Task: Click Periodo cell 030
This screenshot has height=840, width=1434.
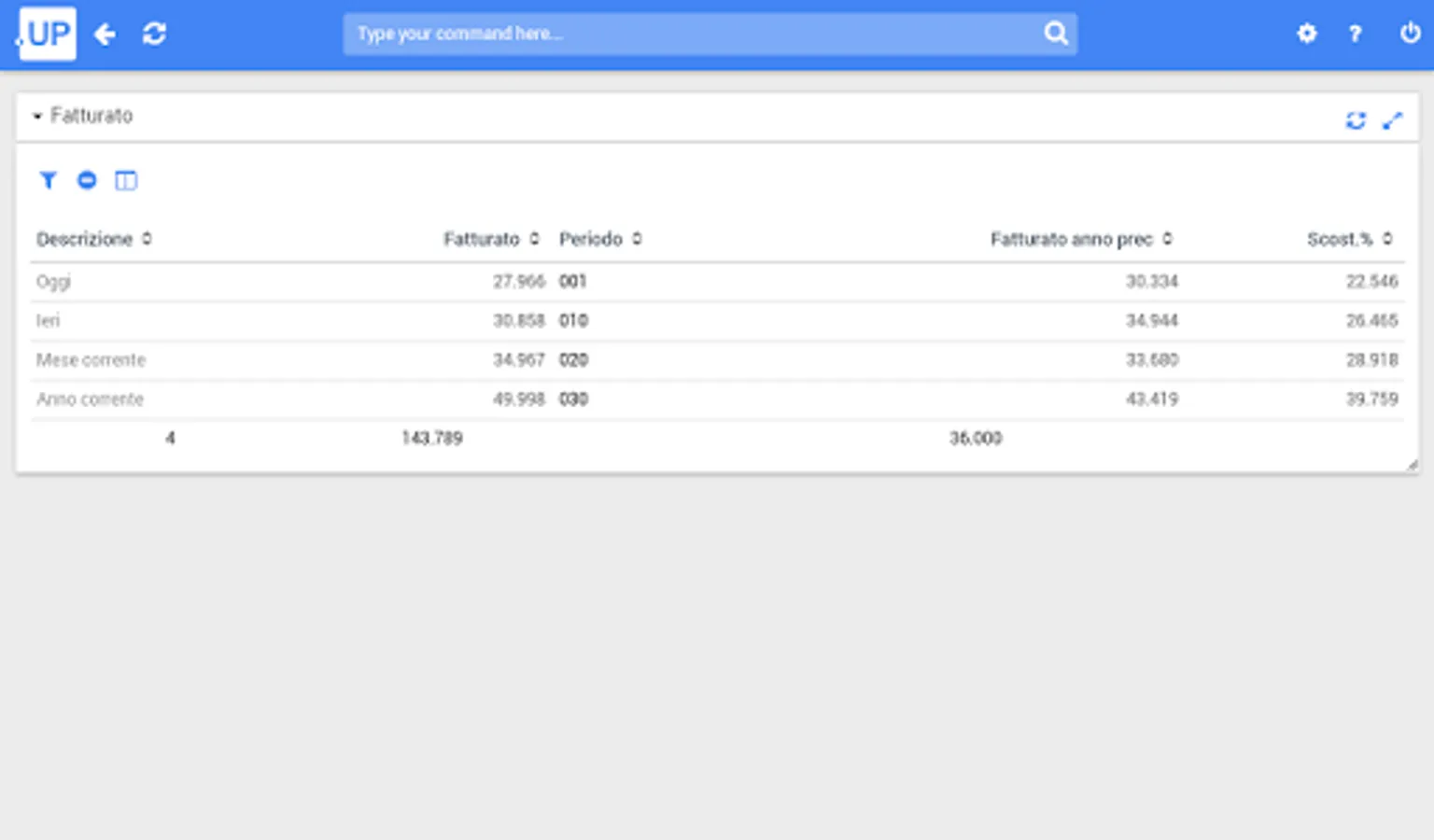Action: coord(573,399)
